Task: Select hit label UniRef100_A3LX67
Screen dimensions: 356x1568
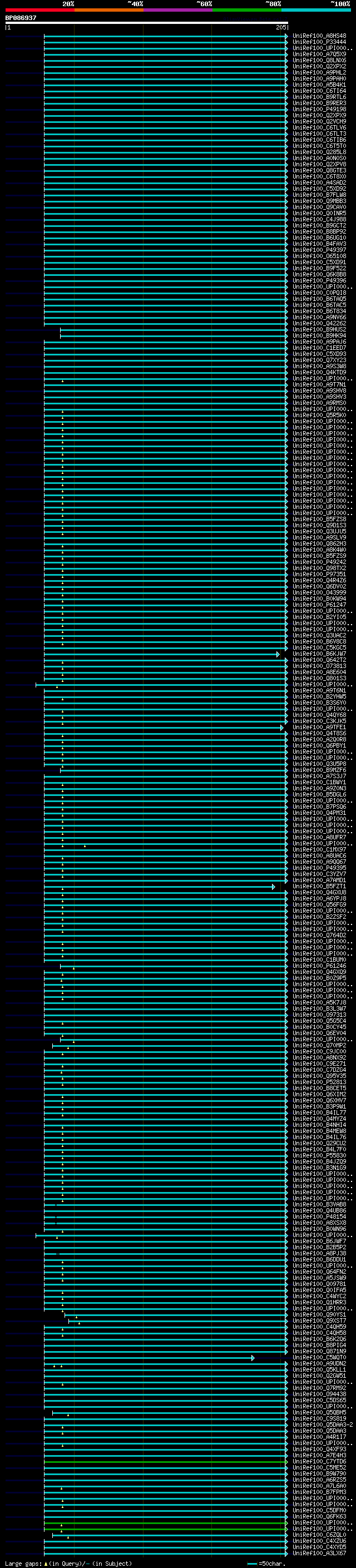Action: (319, 1554)
